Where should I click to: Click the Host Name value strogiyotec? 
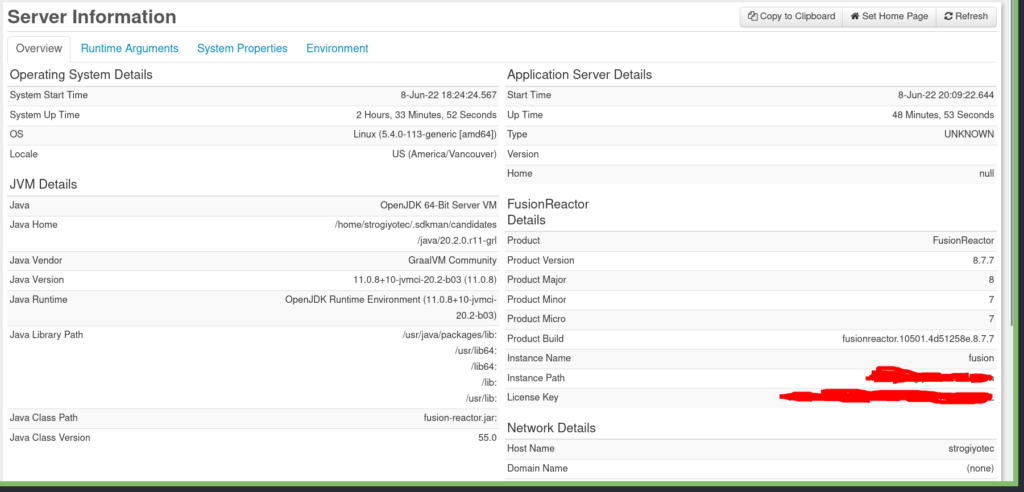point(969,448)
